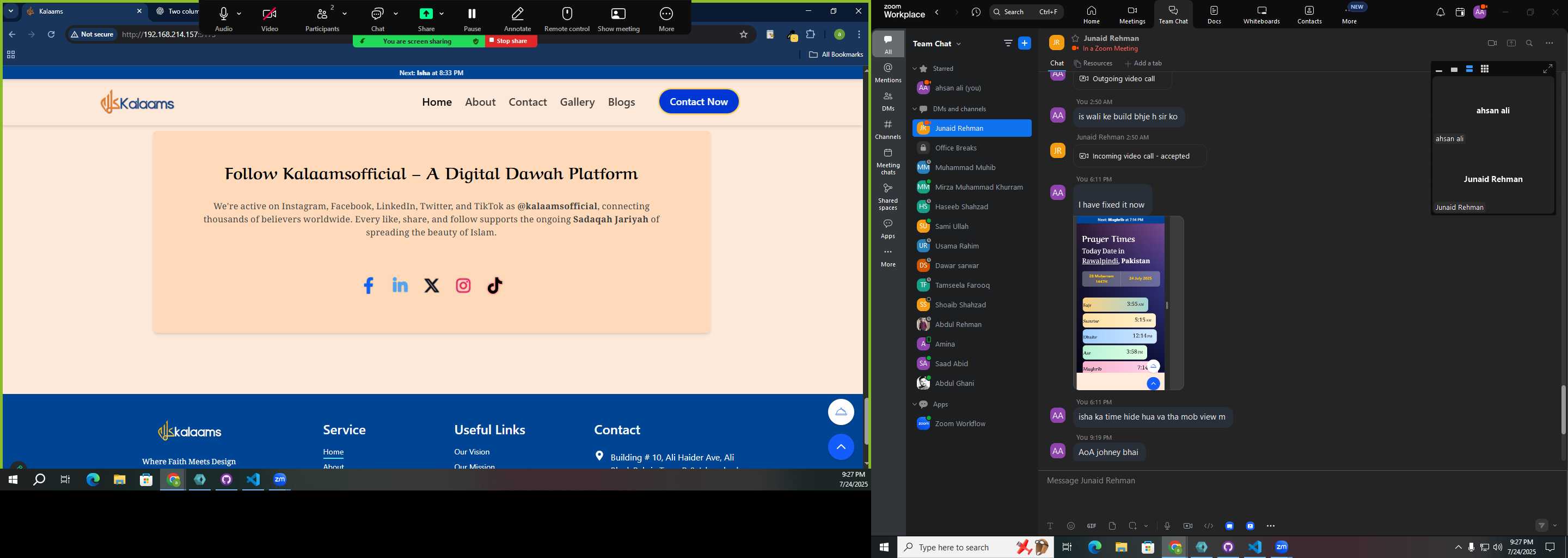1568x558 pixels.
Task: Click the Zoom search box
Action: click(1026, 12)
